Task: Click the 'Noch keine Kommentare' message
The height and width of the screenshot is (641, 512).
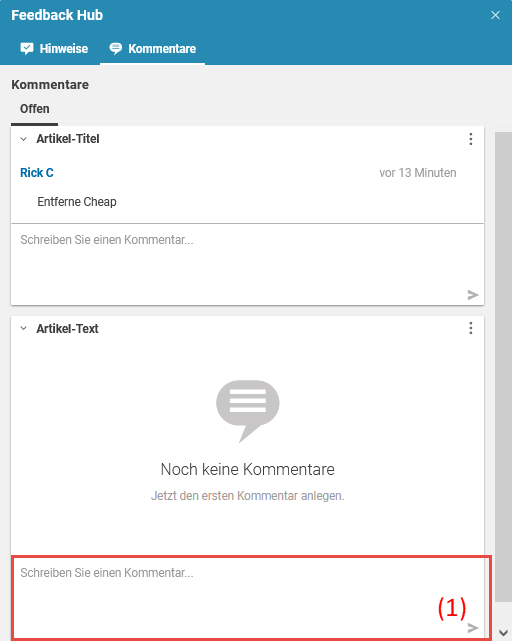Action: 247,469
